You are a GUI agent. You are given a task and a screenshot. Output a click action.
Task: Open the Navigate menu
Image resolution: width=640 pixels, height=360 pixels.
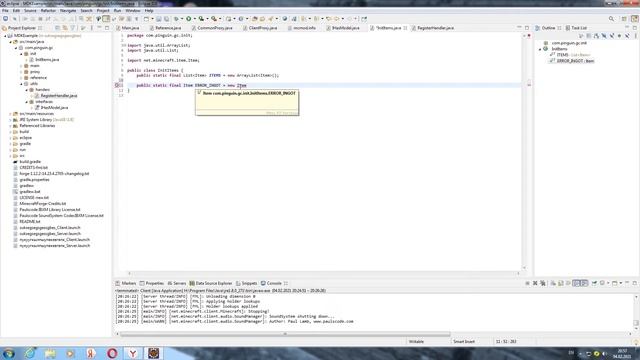pos(68,11)
